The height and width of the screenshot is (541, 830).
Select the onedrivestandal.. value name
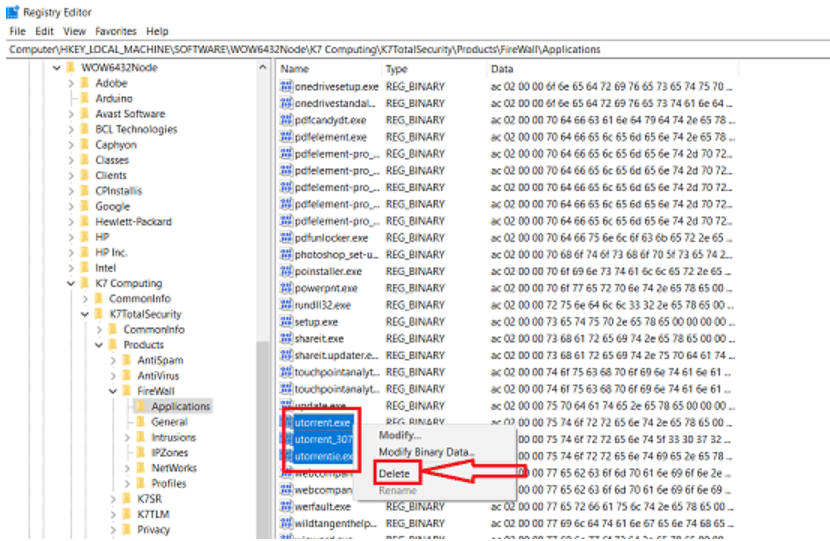[x=335, y=103]
